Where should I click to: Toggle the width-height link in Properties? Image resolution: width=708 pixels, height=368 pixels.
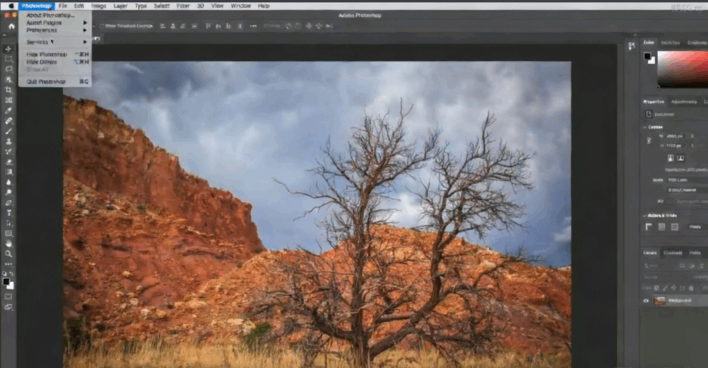[x=649, y=141]
